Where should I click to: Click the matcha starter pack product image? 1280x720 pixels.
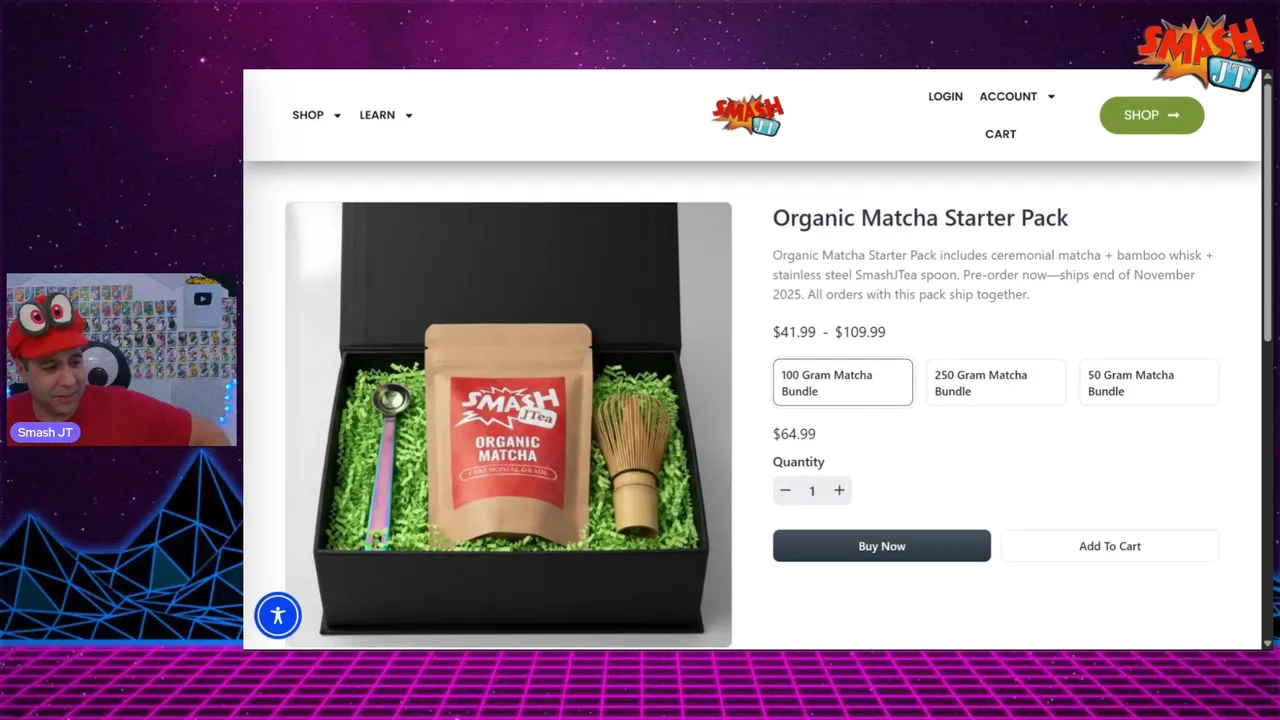point(509,425)
